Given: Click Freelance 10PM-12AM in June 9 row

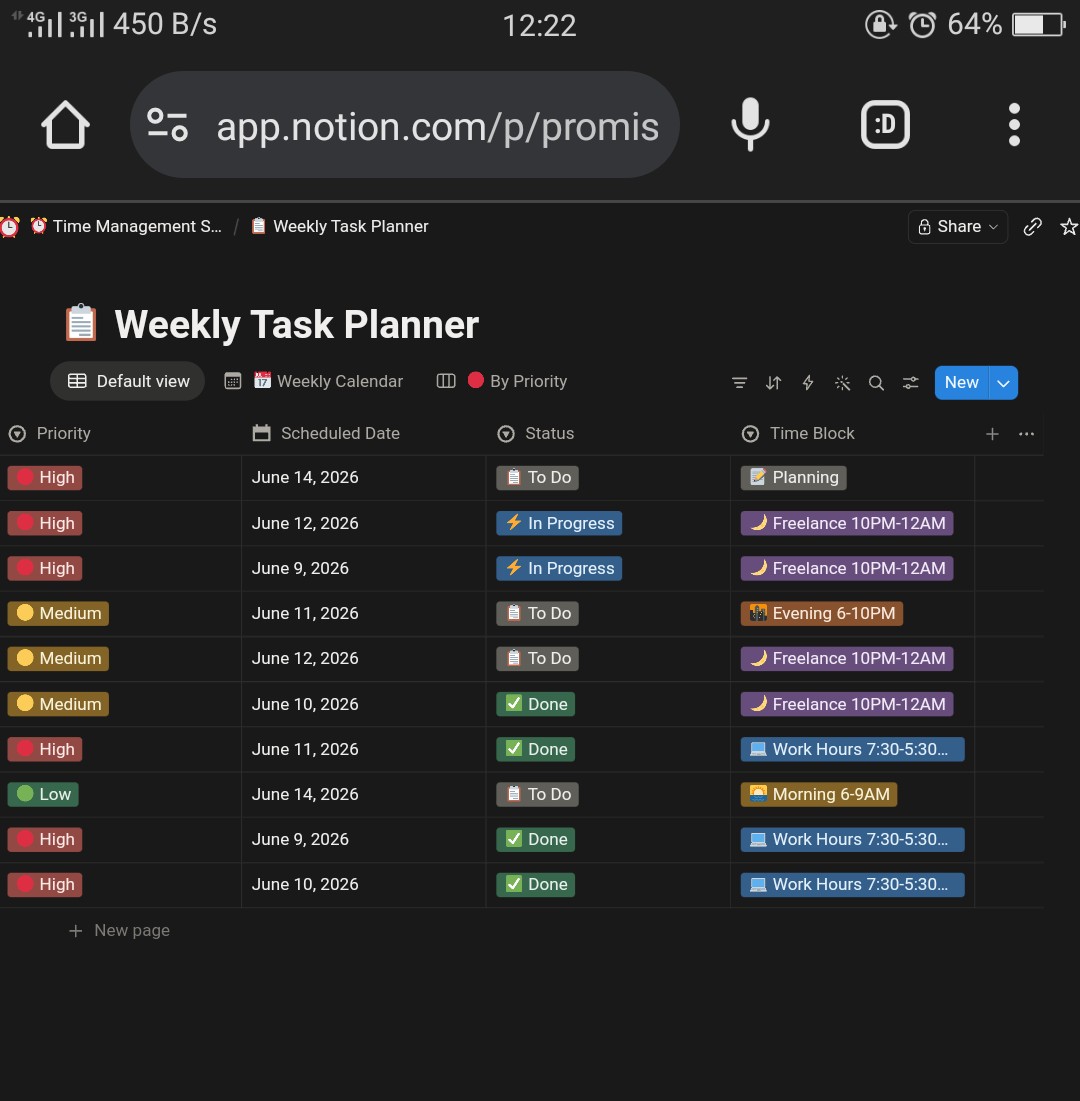Looking at the screenshot, I should (847, 568).
